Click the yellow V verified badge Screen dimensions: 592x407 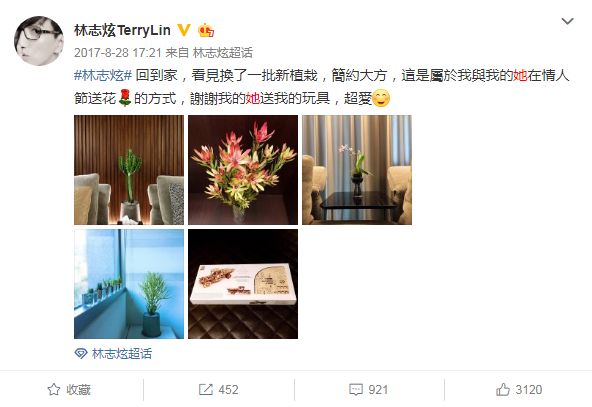tap(183, 30)
